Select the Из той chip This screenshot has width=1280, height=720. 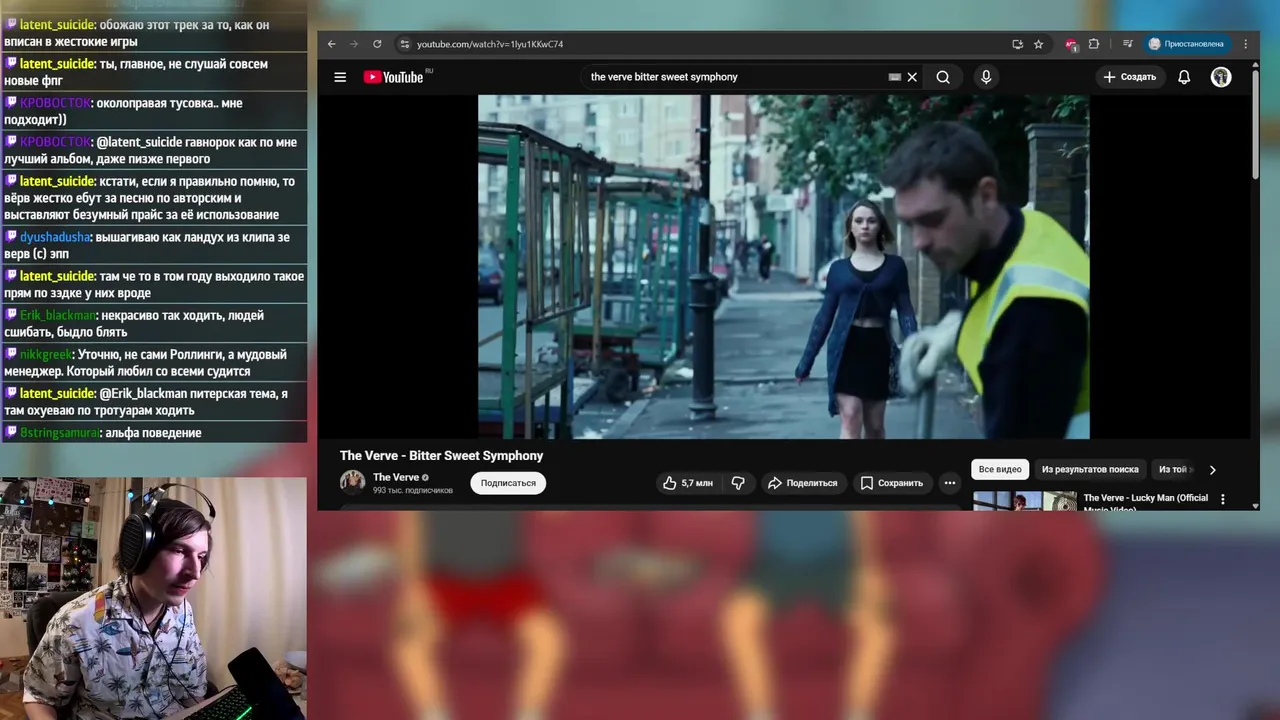[x=1173, y=469]
